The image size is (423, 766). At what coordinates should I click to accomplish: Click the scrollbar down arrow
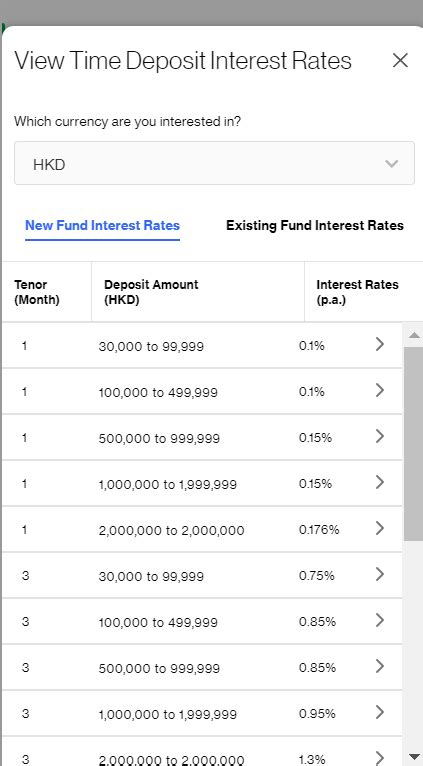coord(414,756)
